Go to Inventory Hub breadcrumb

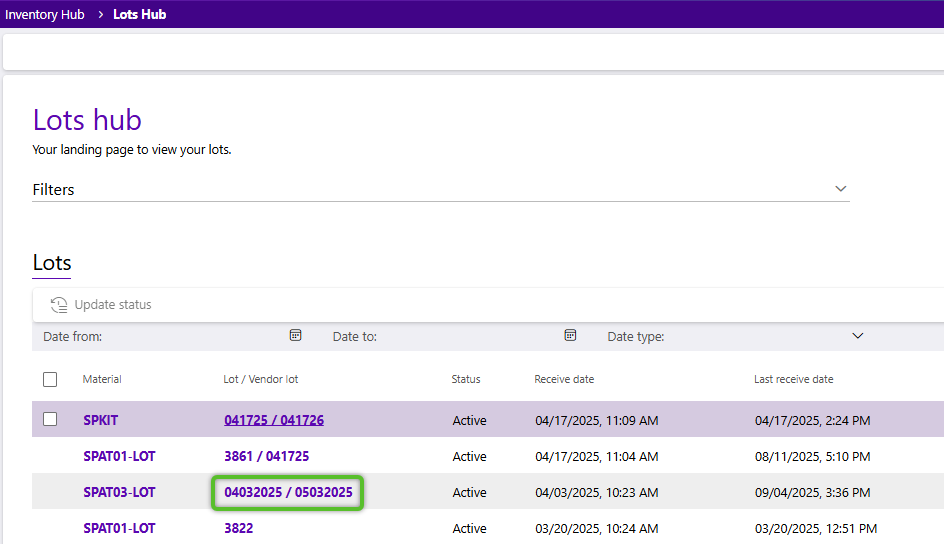tap(45, 15)
